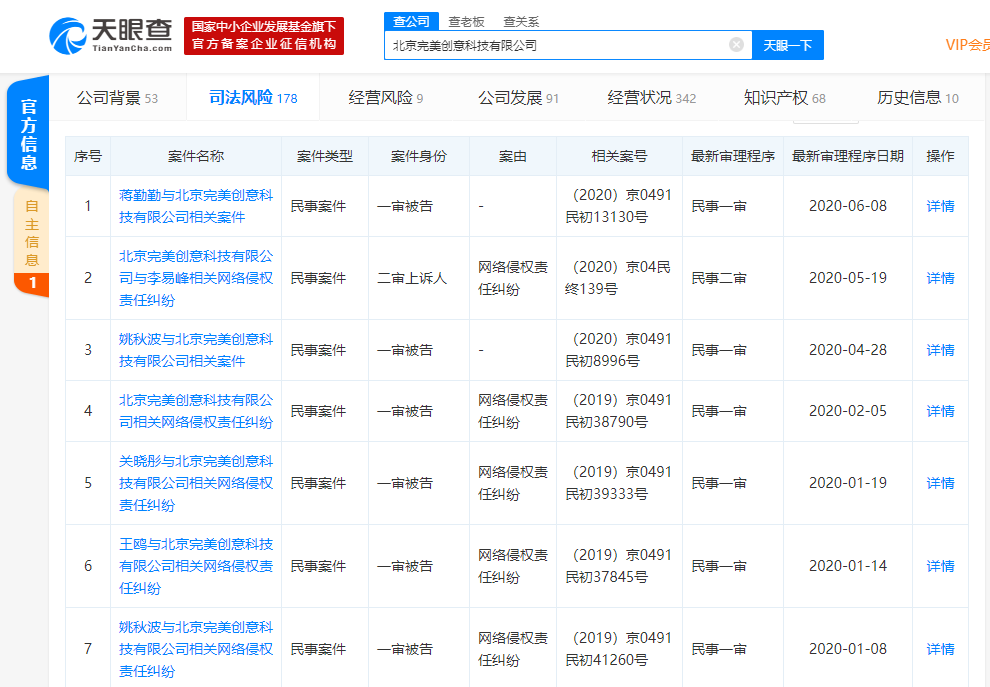Click the VIP会员 link
The image size is (990, 687).
[x=967, y=45]
